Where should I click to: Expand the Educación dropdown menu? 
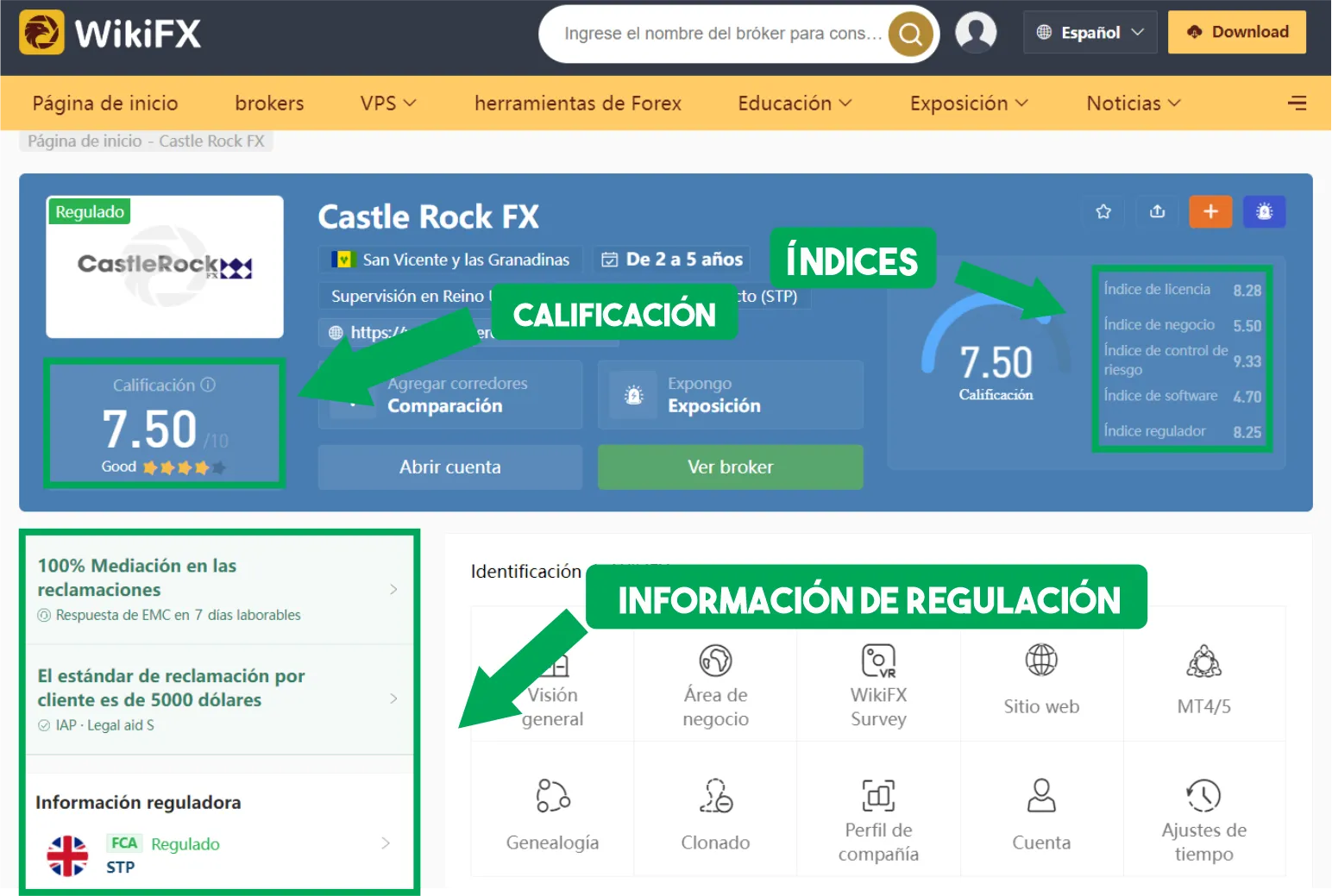point(795,103)
